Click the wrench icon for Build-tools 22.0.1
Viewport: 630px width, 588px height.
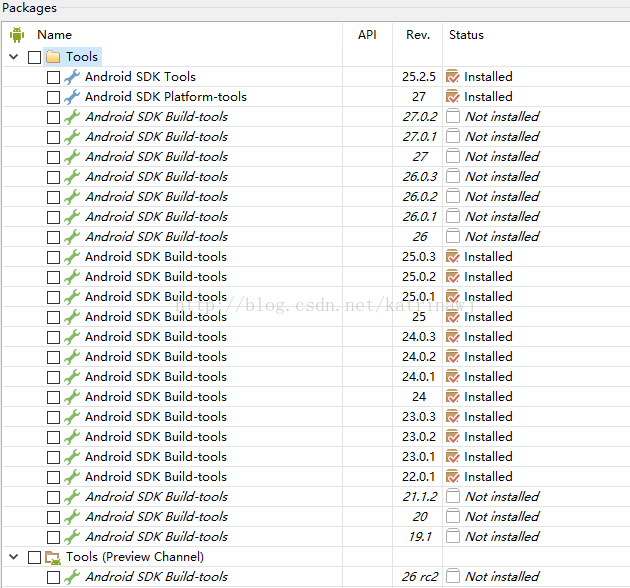pos(72,477)
